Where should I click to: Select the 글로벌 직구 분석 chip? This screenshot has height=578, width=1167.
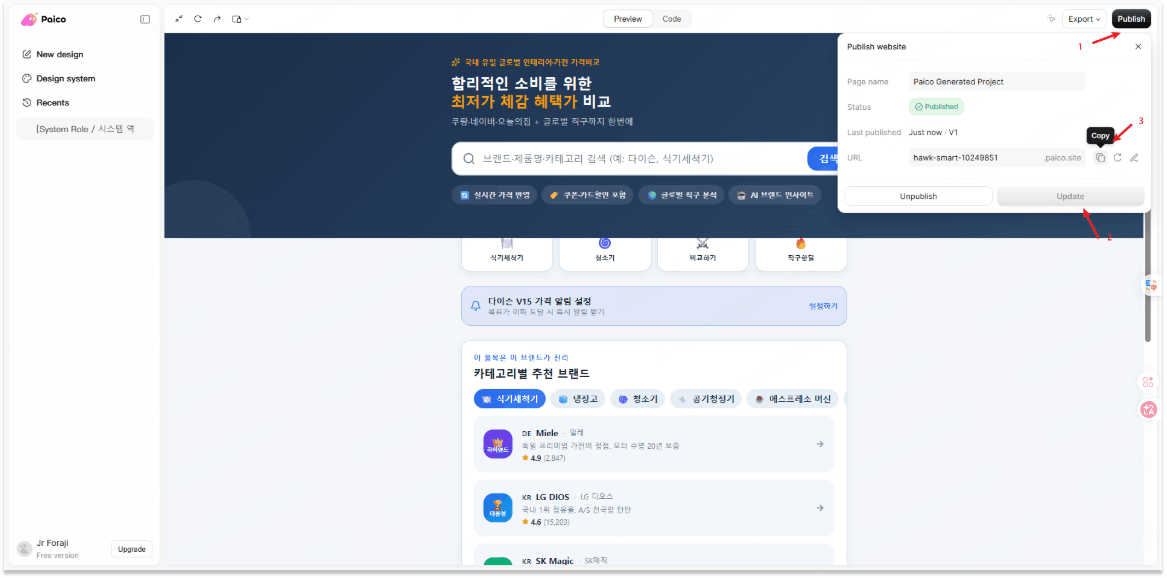click(681, 196)
